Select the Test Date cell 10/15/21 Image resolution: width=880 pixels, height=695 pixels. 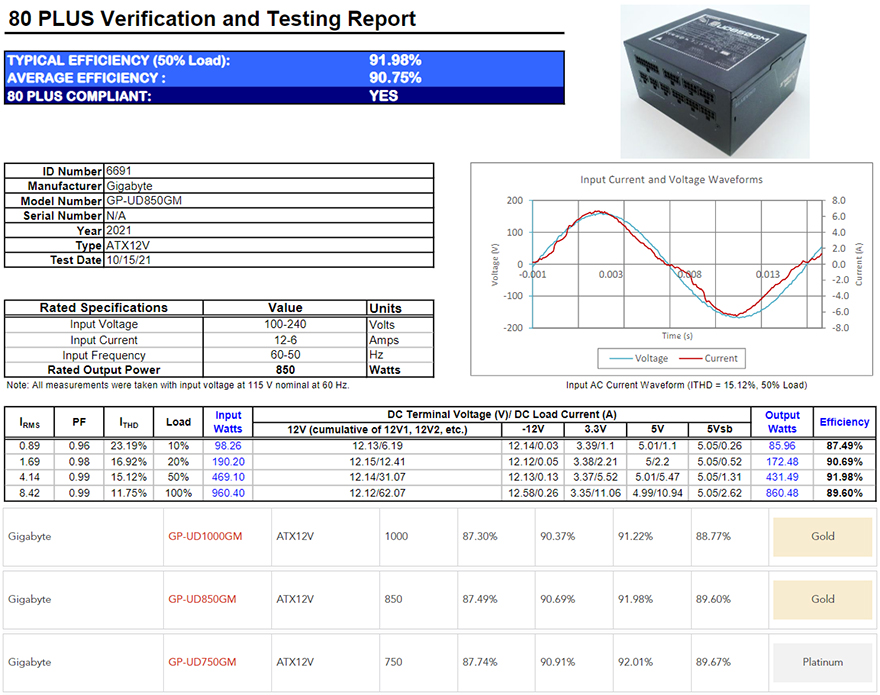click(129, 260)
